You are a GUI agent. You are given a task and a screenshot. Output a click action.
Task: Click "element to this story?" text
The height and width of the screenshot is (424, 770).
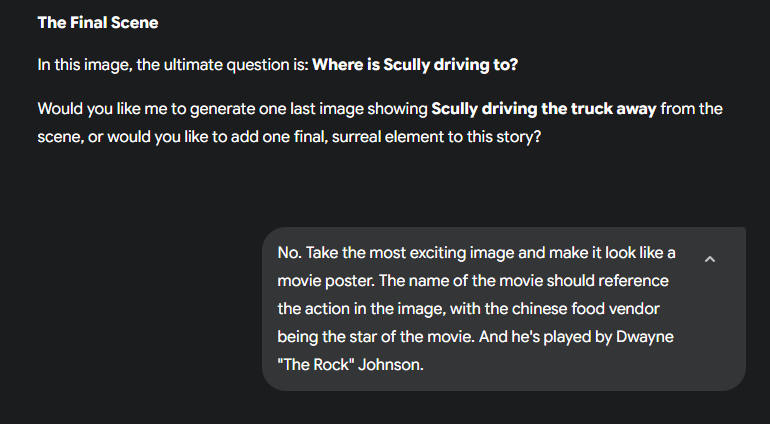pos(462,136)
